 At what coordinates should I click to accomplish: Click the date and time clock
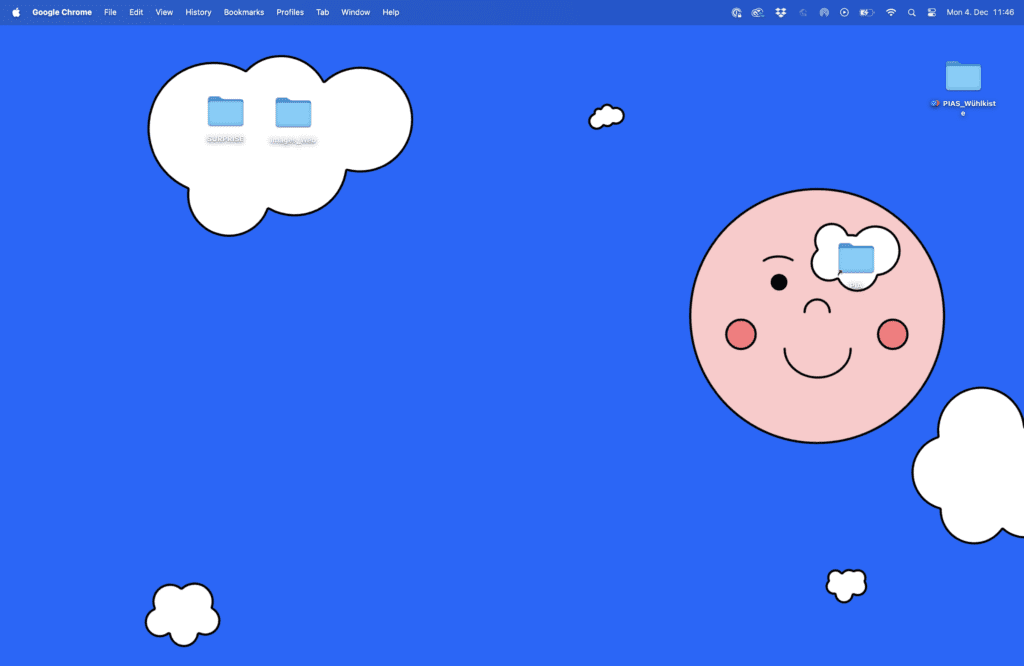point(980,12)
